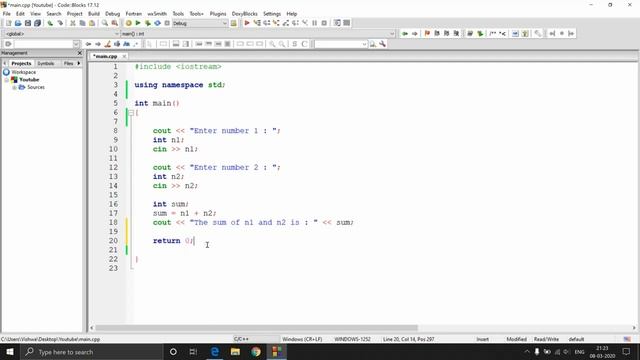Click the taskbar search box
The width and height of the screenshot is (640, 360).
click(92, 352)
